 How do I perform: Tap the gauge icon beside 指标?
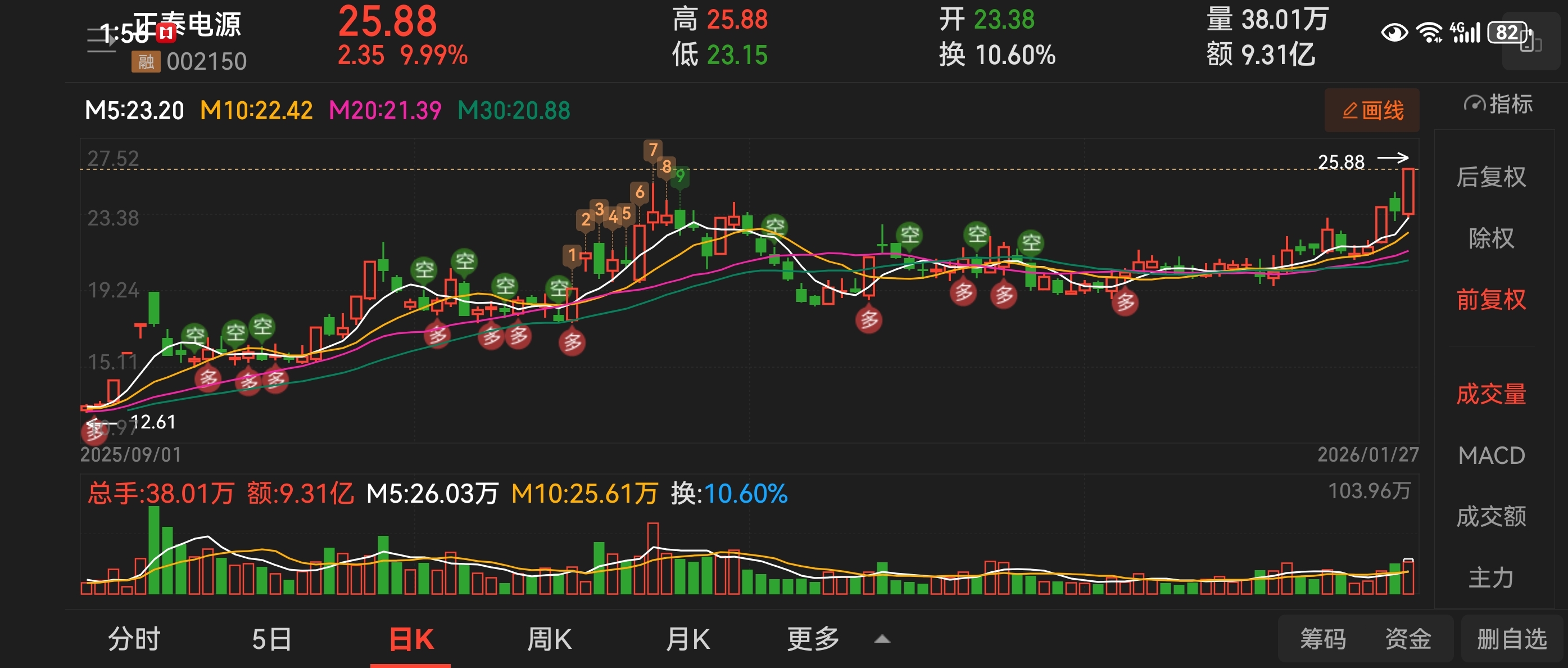click(x=1474, y=104)
